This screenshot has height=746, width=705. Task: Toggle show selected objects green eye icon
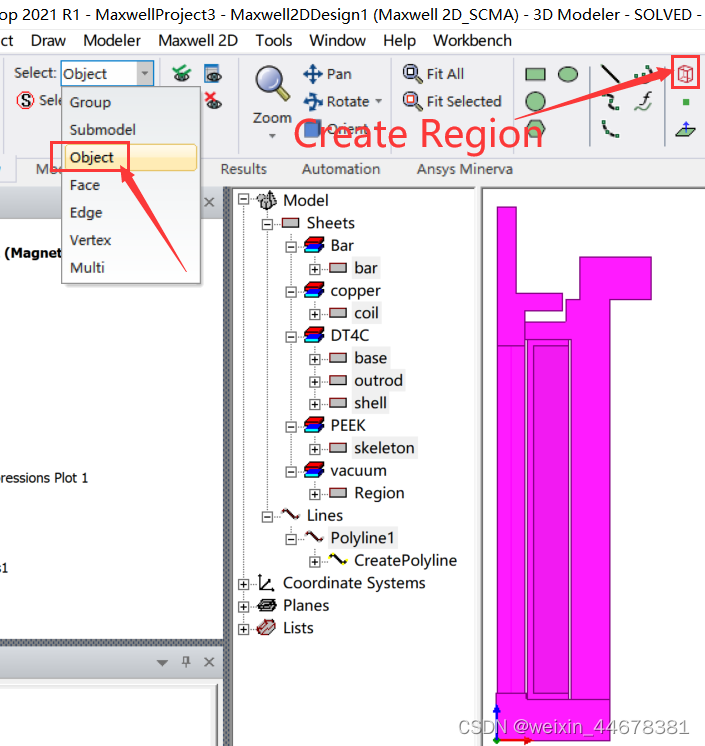[181, 74]
